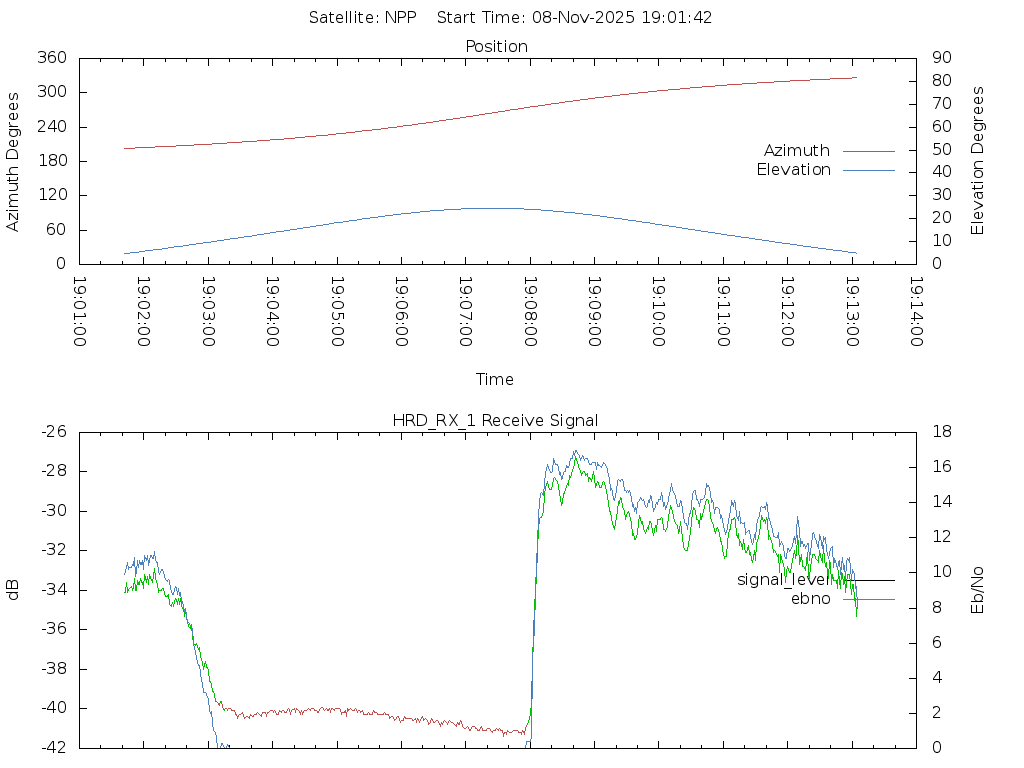
Task: Click the Eb/No axis label
Action: [978, 590]
